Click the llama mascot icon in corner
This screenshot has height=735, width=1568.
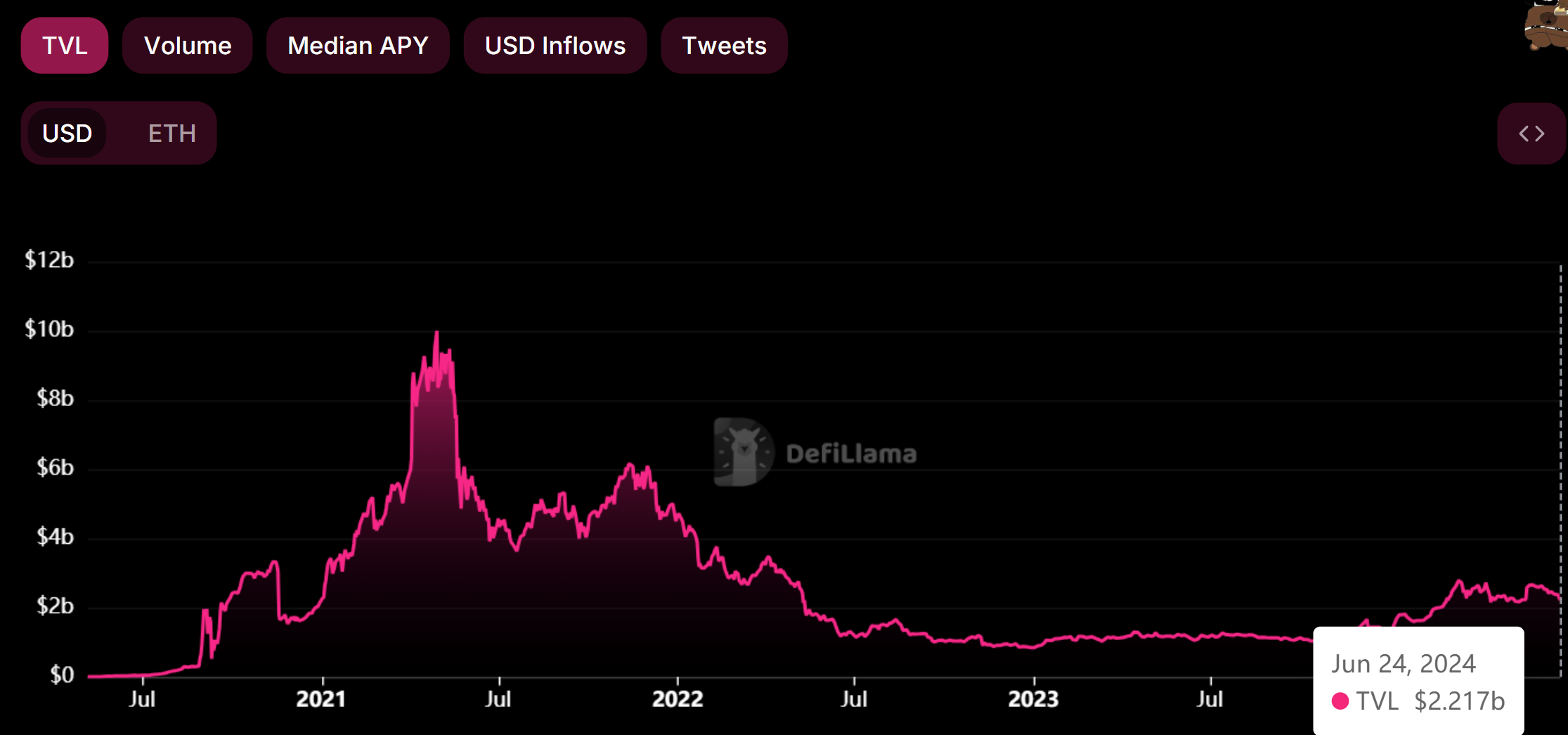click(1546, 26)
